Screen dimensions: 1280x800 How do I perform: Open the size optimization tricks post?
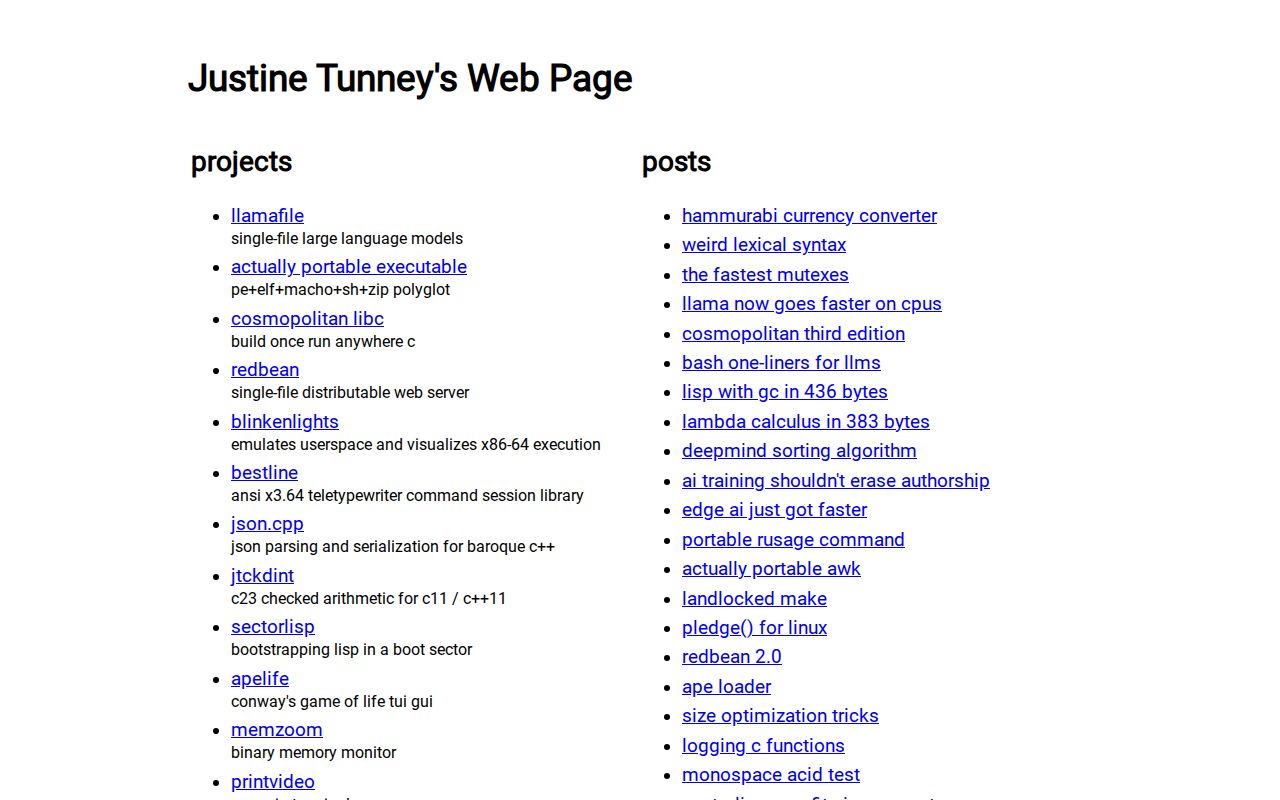pos(780,716)
